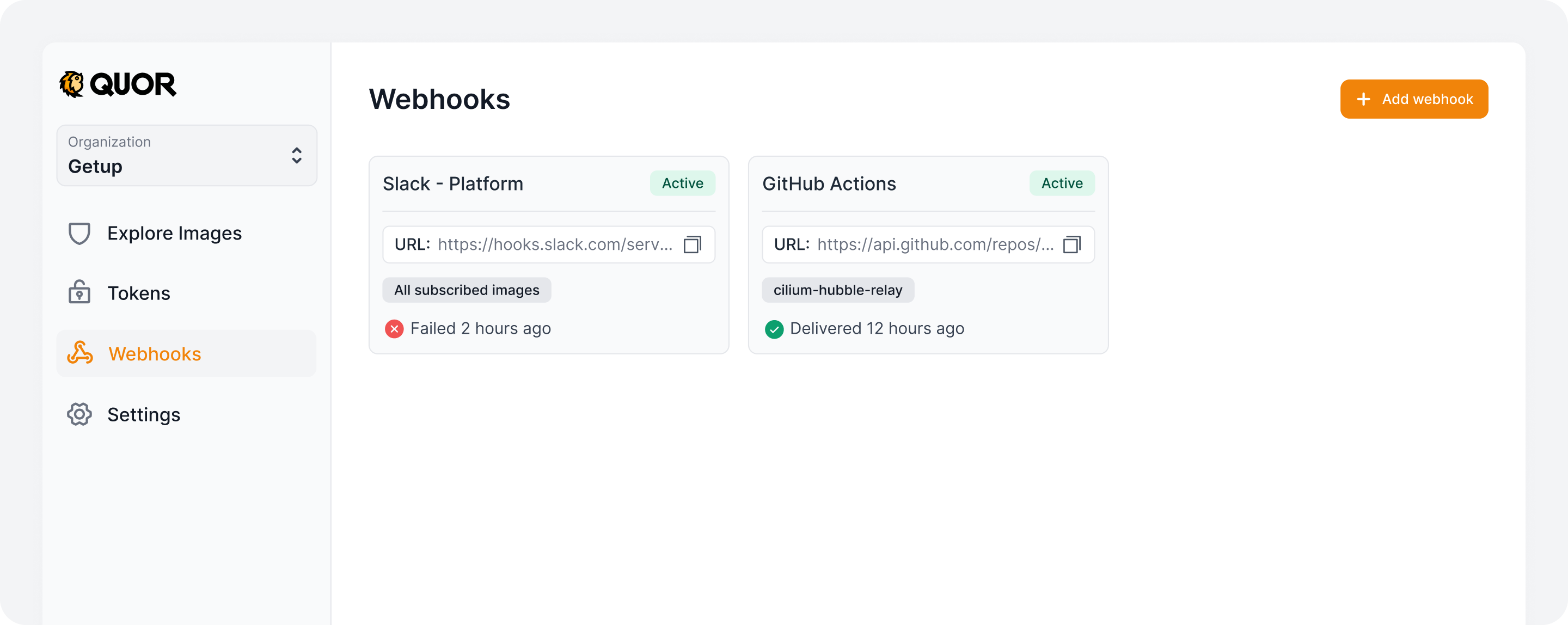Click the Add webhook button

click(x=1414, y=99)
